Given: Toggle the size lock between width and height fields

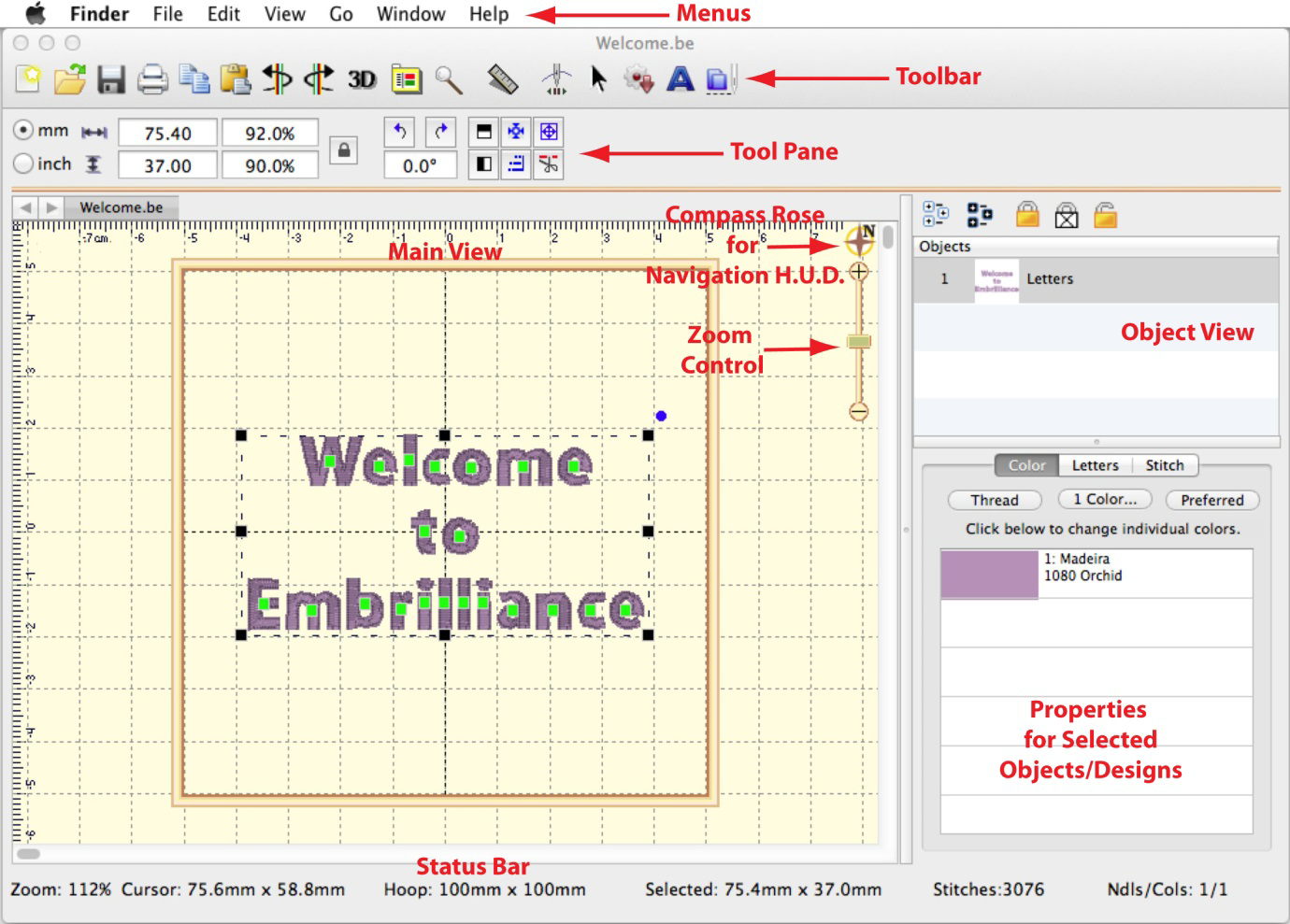Looking at the screenshot, I should point(345,150).
